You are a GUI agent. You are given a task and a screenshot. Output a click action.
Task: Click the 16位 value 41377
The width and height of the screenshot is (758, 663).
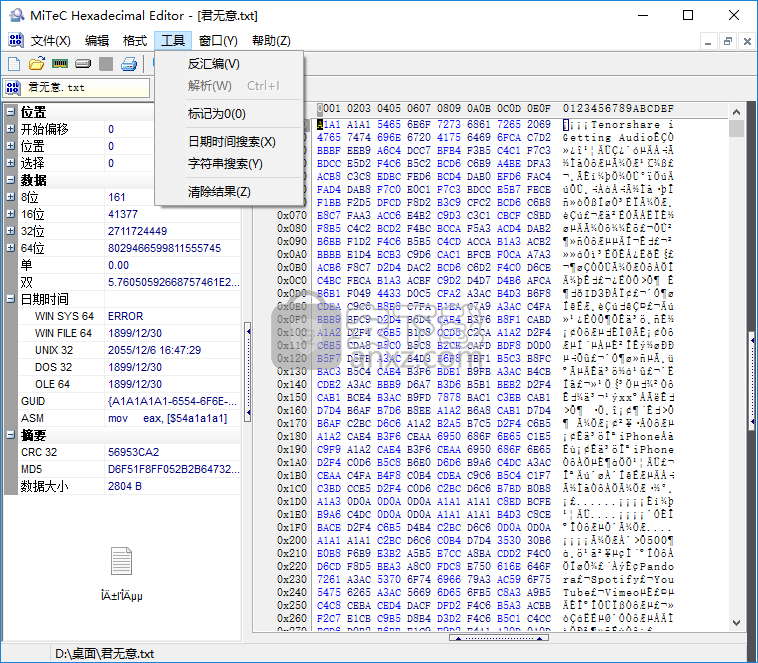point(123,214)
